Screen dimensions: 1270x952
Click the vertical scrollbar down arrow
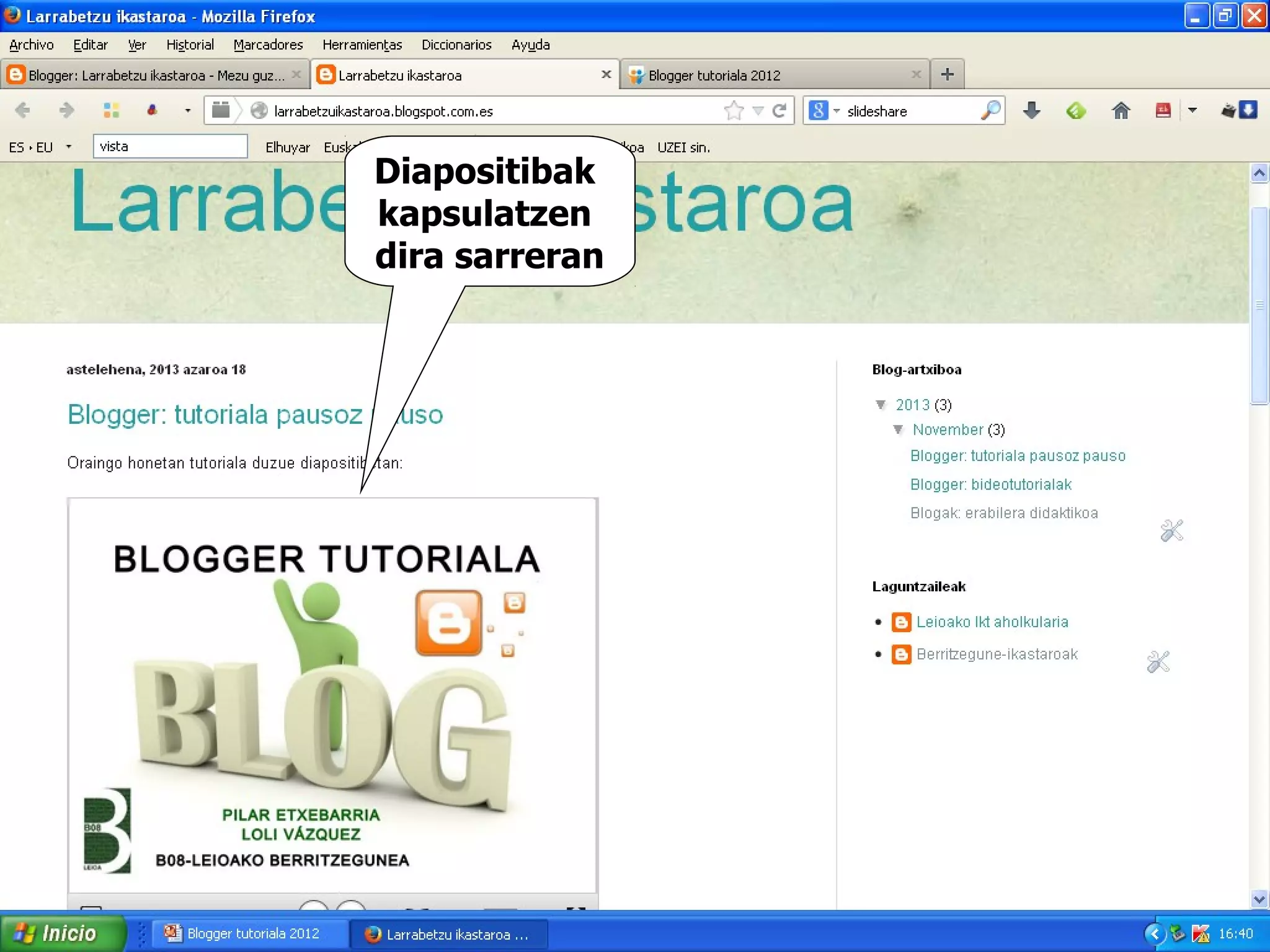[1259, 899]
